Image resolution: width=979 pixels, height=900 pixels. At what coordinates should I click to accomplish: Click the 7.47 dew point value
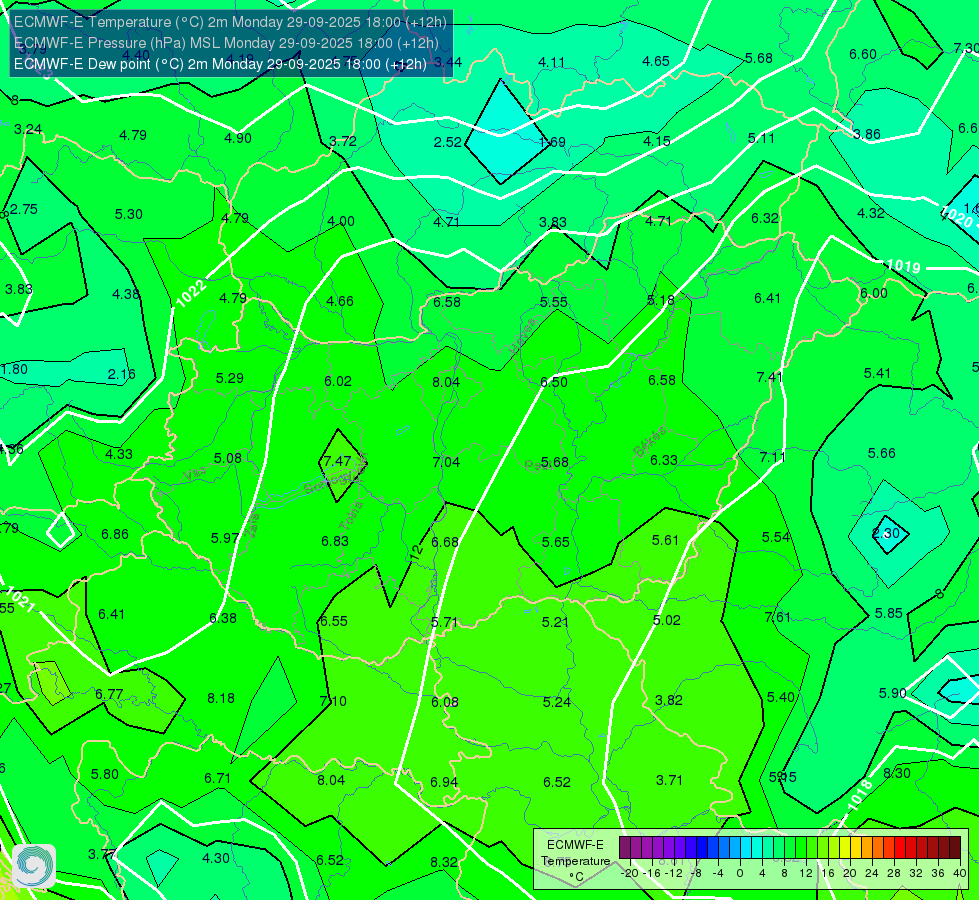click(337, 461)
